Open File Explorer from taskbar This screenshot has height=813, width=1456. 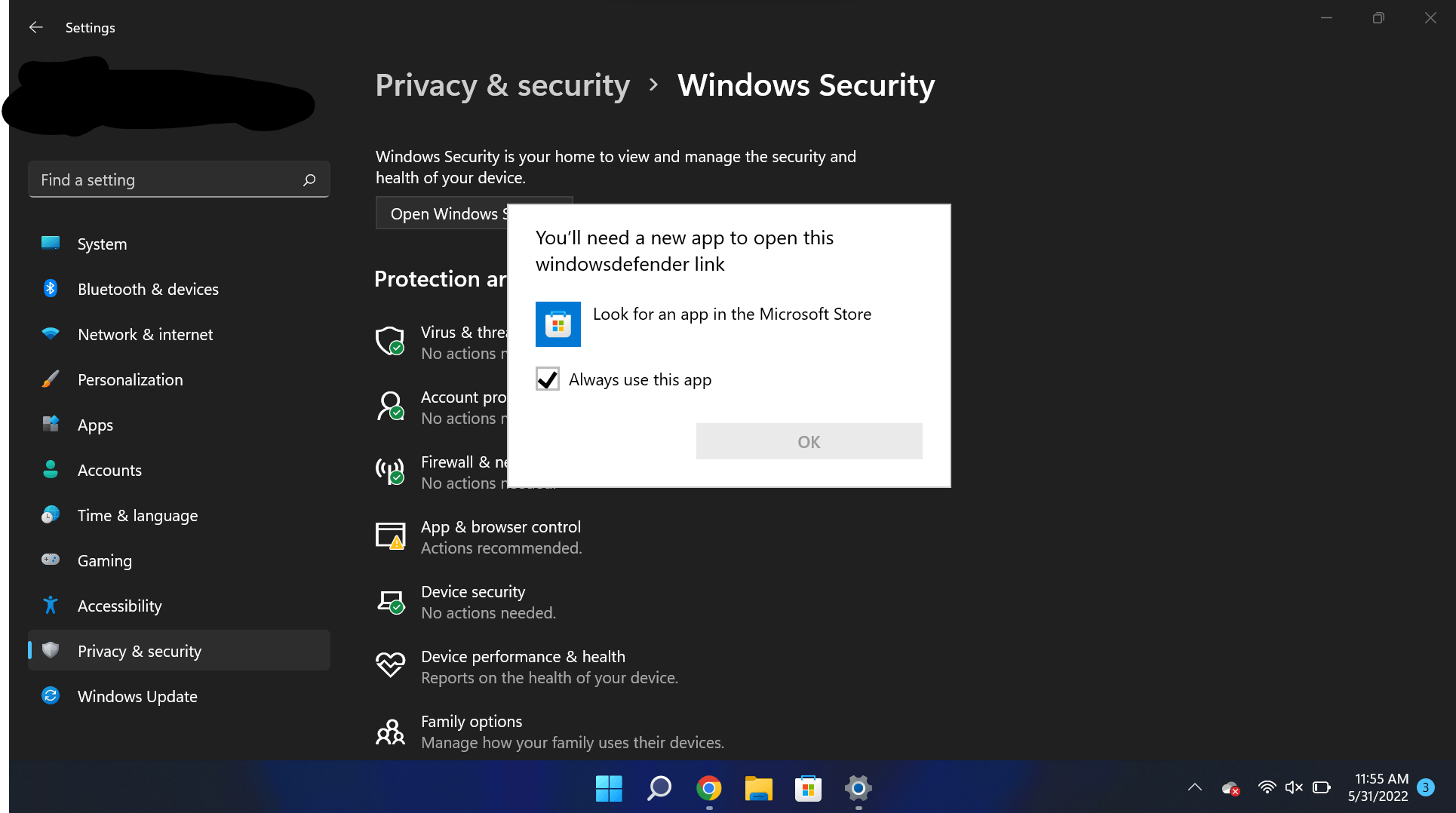click(x=758, y=788)
